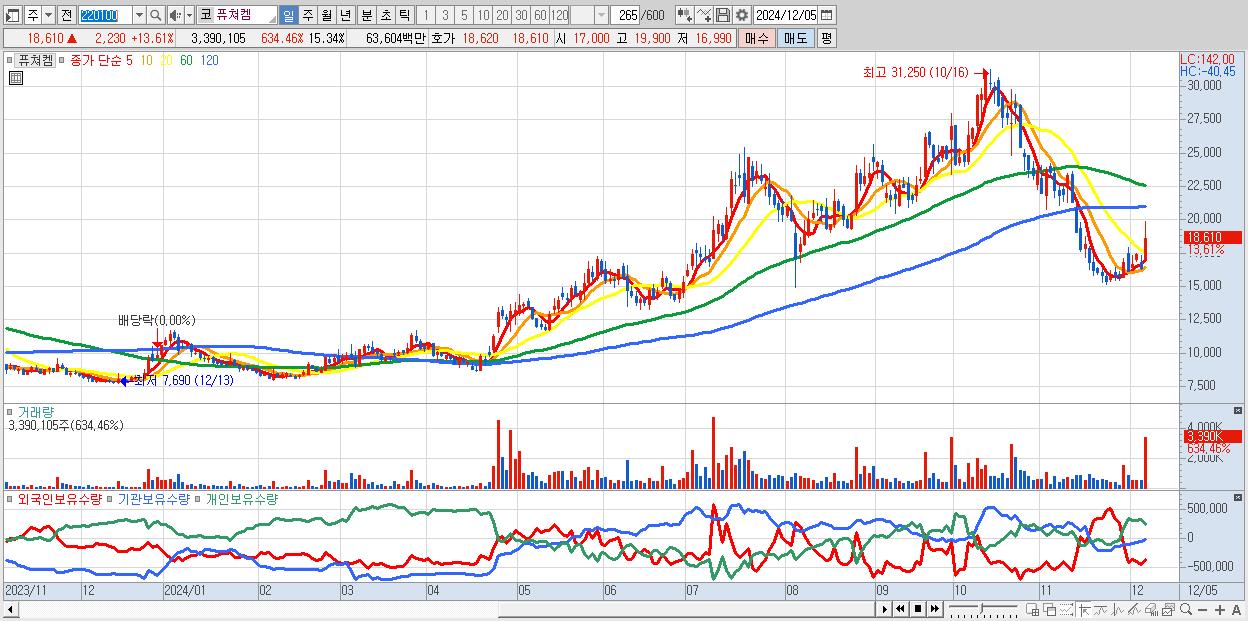Click the 220100 stock code input field
The width and height of the screenshot is (1248, 621).
pos(105,16)
